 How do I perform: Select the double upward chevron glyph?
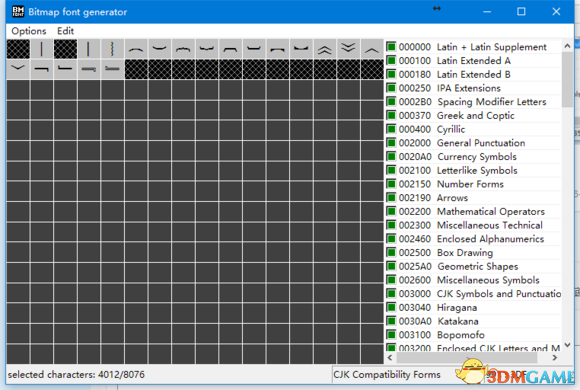pos(325,49)
